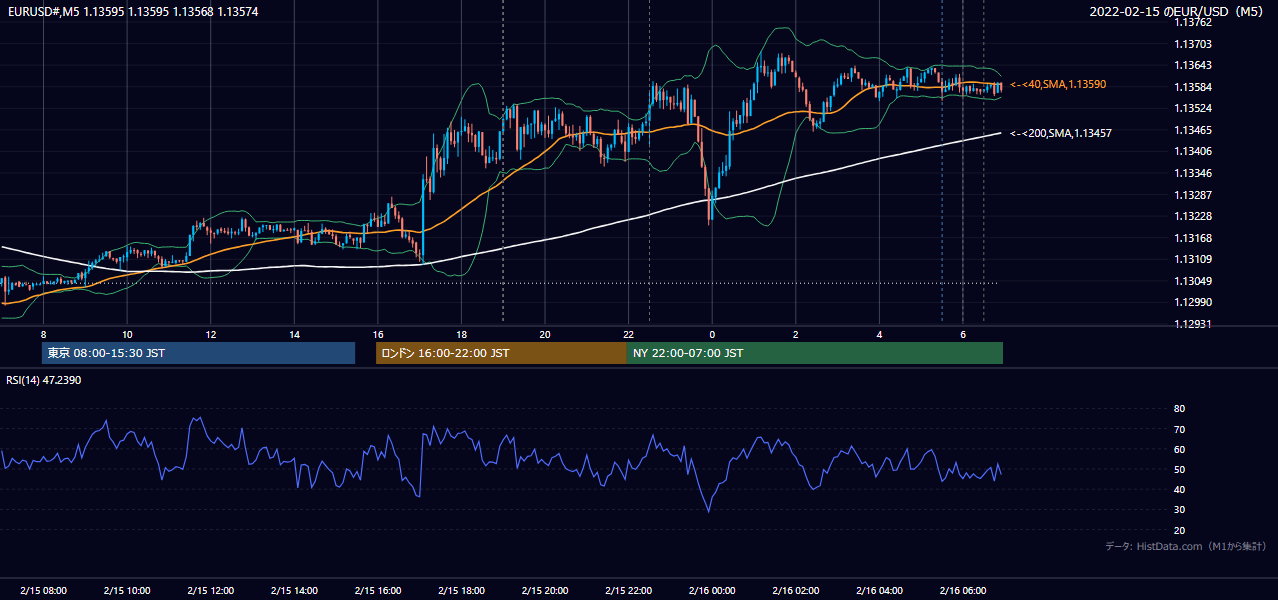Click price axis value 1.13465
The image size is (1278, 600).
[x=1192, y=130]
